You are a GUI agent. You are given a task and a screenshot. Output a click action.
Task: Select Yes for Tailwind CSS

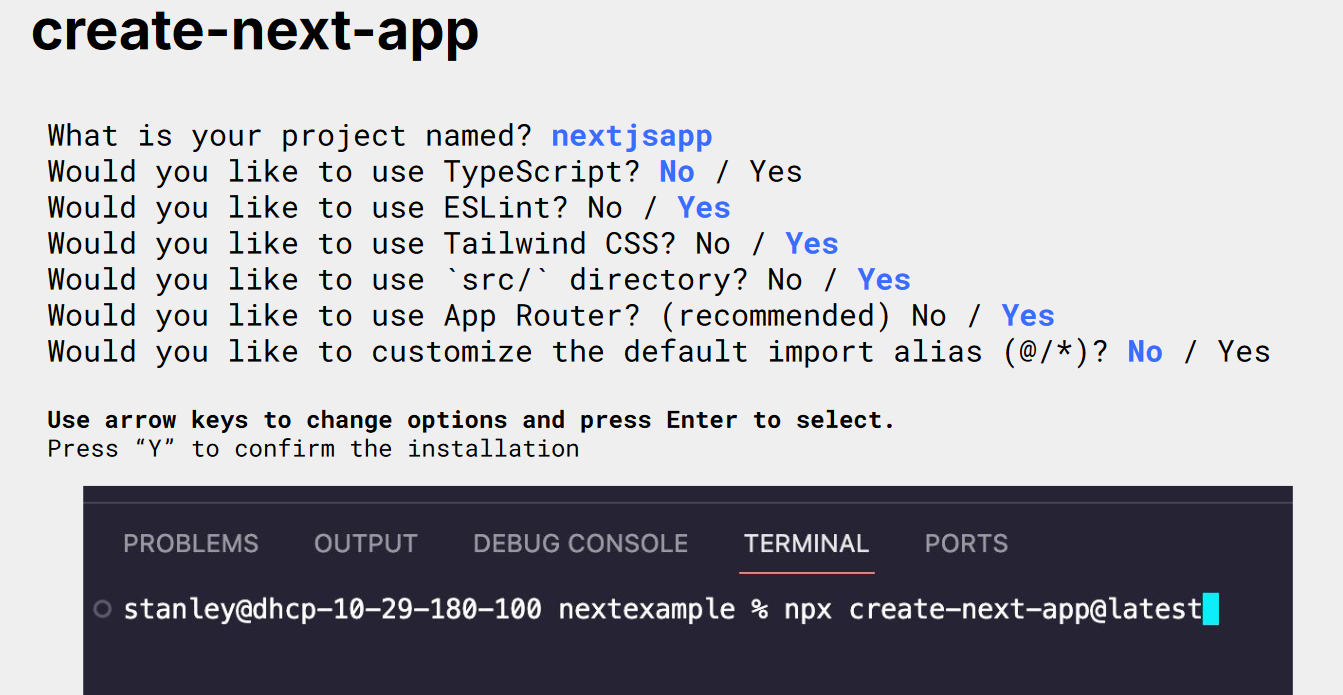click(x=812, y=244)
